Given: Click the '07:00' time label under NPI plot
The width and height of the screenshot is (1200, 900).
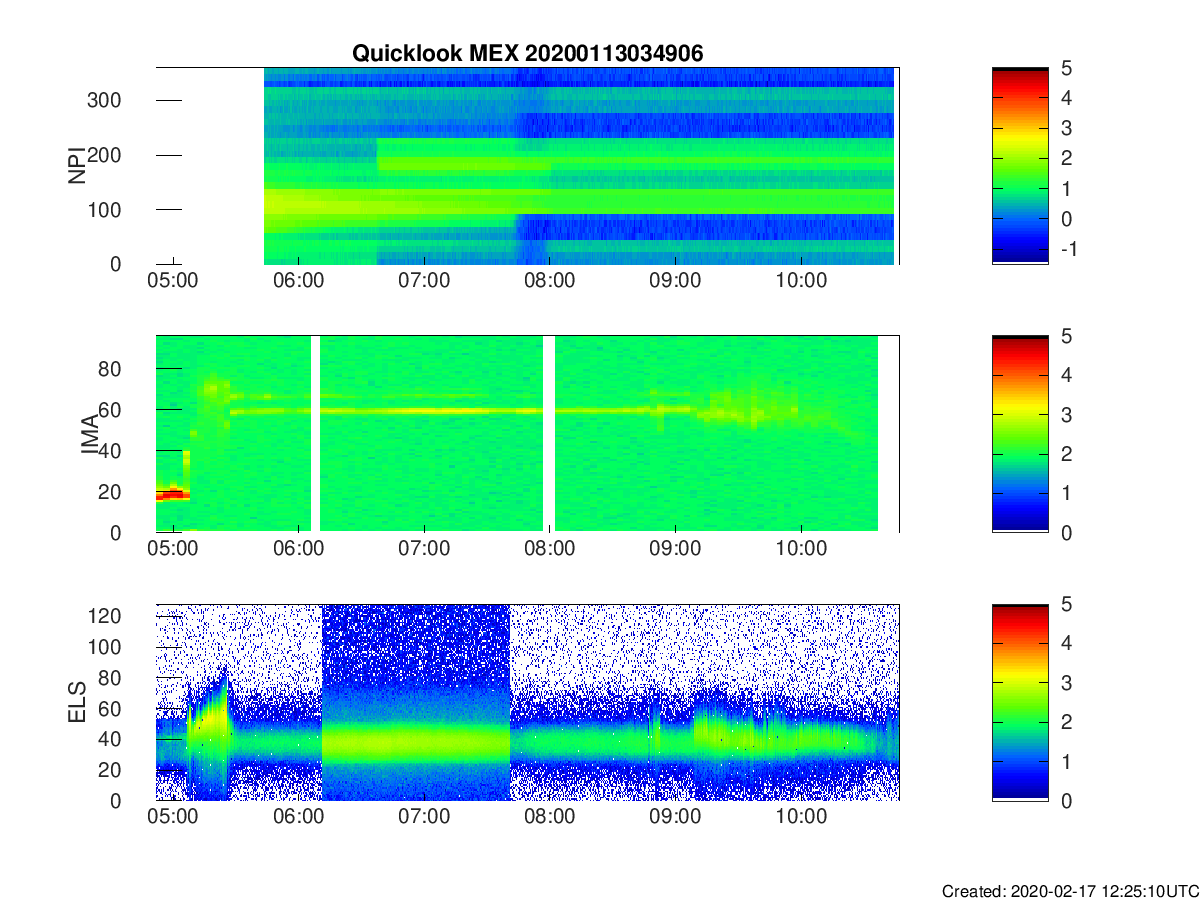Looking at the screenshot, I should [424, 281].
